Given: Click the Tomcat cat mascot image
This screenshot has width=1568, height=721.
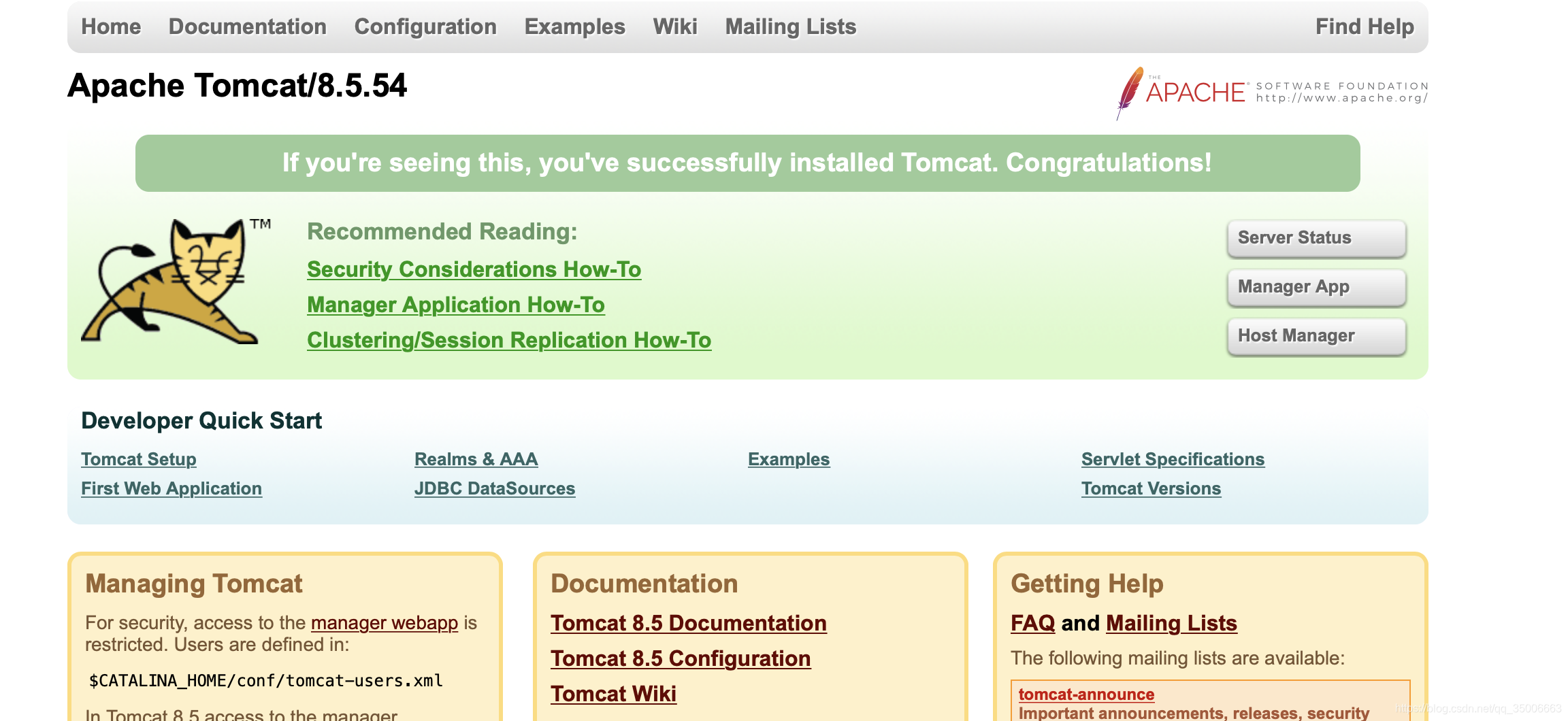Looking at the screenshot, I should point(176,281).
